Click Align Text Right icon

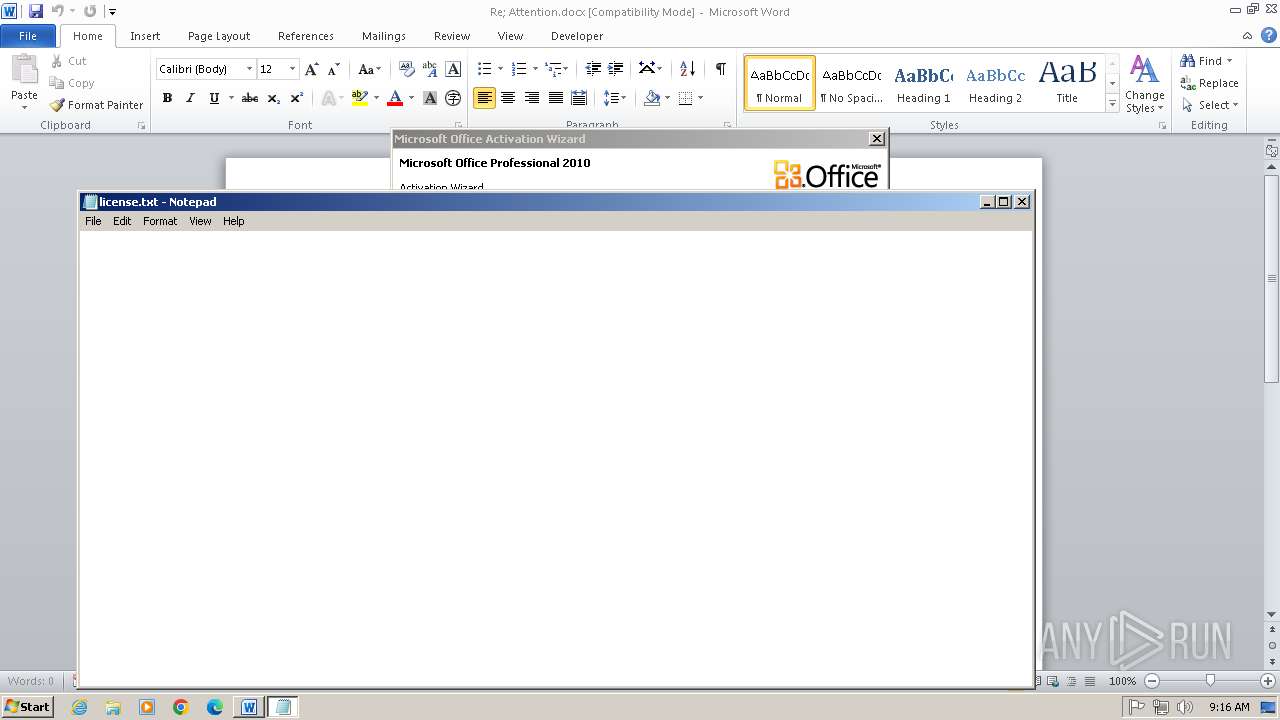[532, 98]
